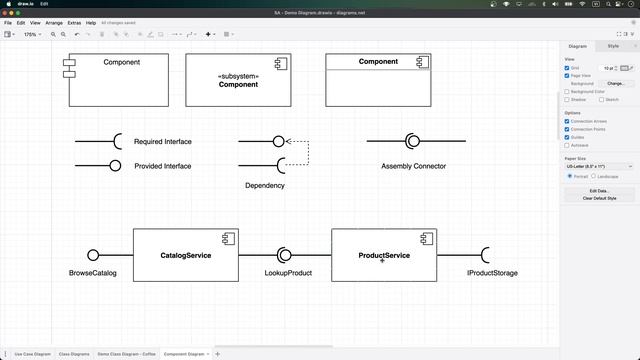Click the Wi-Fi icon in menu bar
This screenshot has height=360, width=640.
pyautogui.click(x=582, y=4)
